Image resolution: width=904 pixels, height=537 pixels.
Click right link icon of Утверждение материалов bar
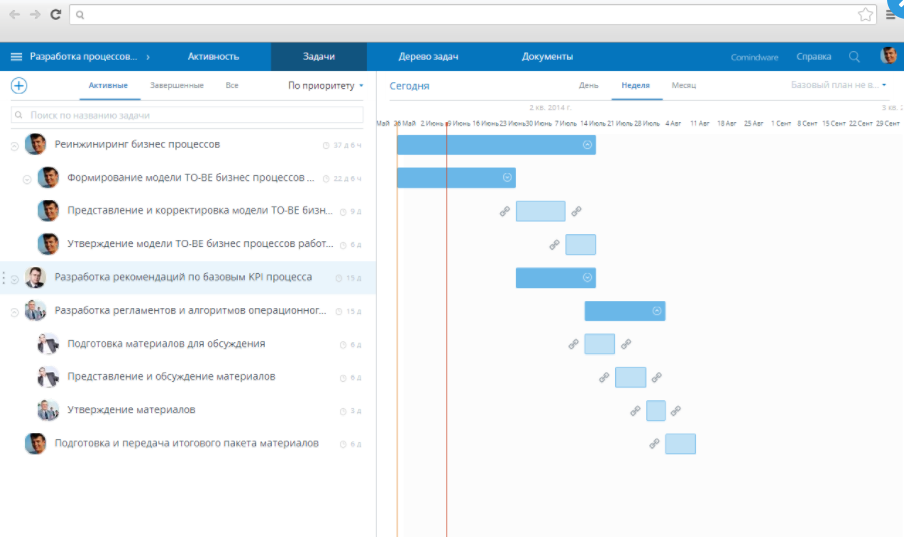pos(676,411)
